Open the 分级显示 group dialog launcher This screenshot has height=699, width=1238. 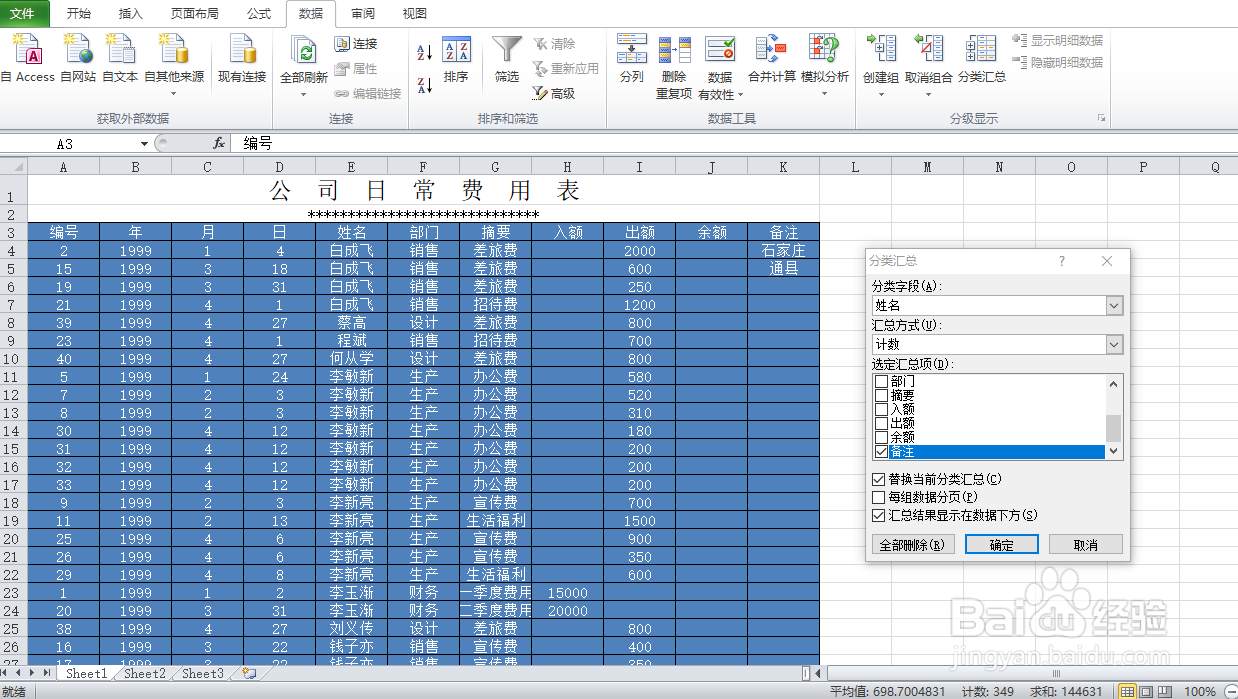tap(1102, 118)
